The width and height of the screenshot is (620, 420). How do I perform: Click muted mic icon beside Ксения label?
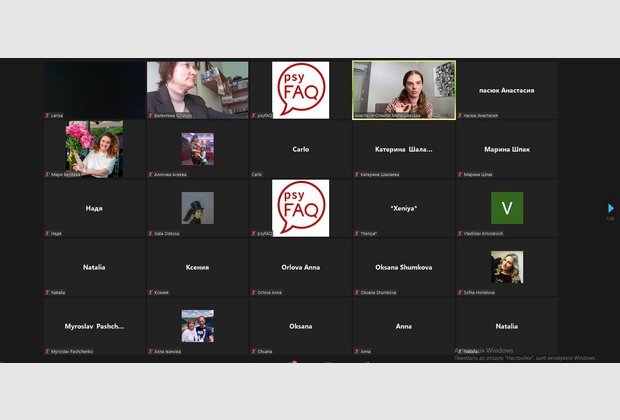tap(150, 293)
